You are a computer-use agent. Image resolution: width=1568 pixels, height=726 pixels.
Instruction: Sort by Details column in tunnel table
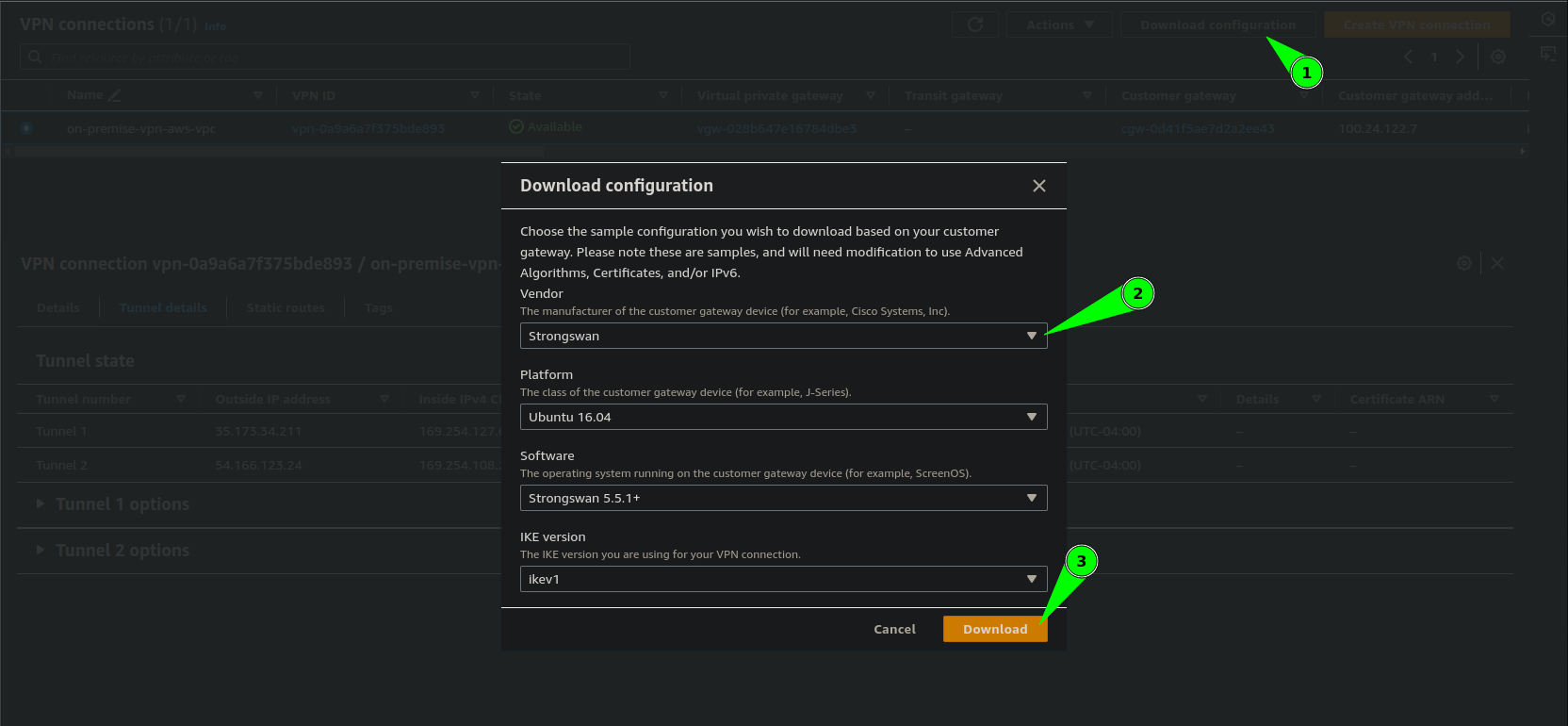1316,399
